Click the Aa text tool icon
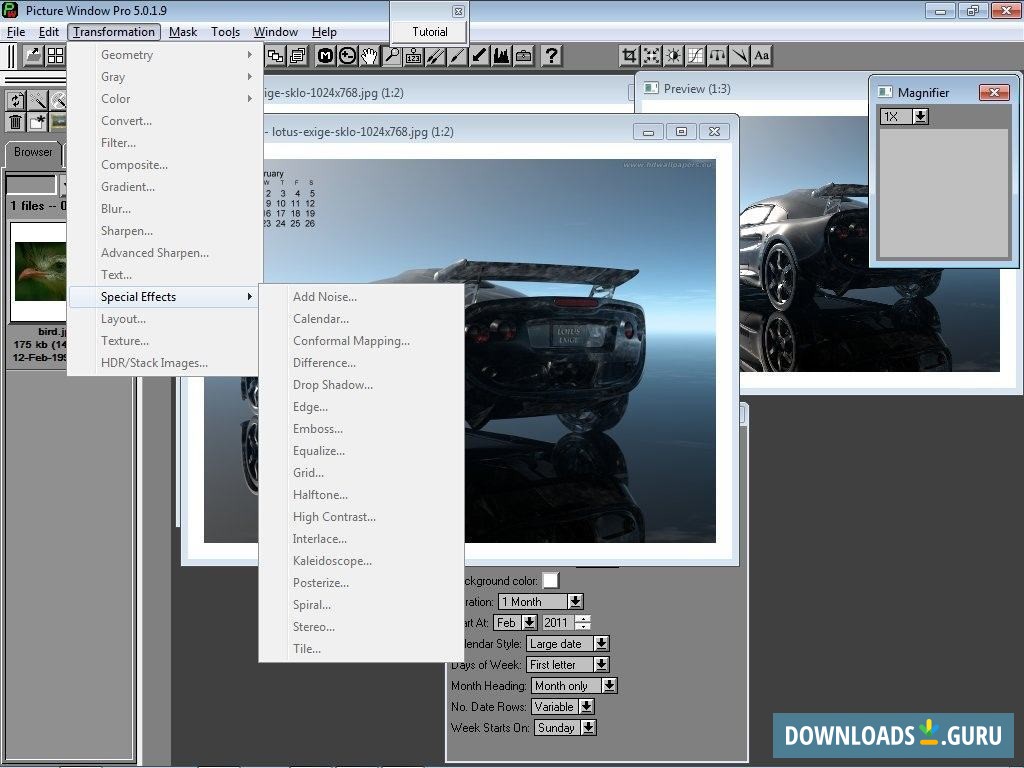Viewport: 1024px width, 768px height. [762, 56]
